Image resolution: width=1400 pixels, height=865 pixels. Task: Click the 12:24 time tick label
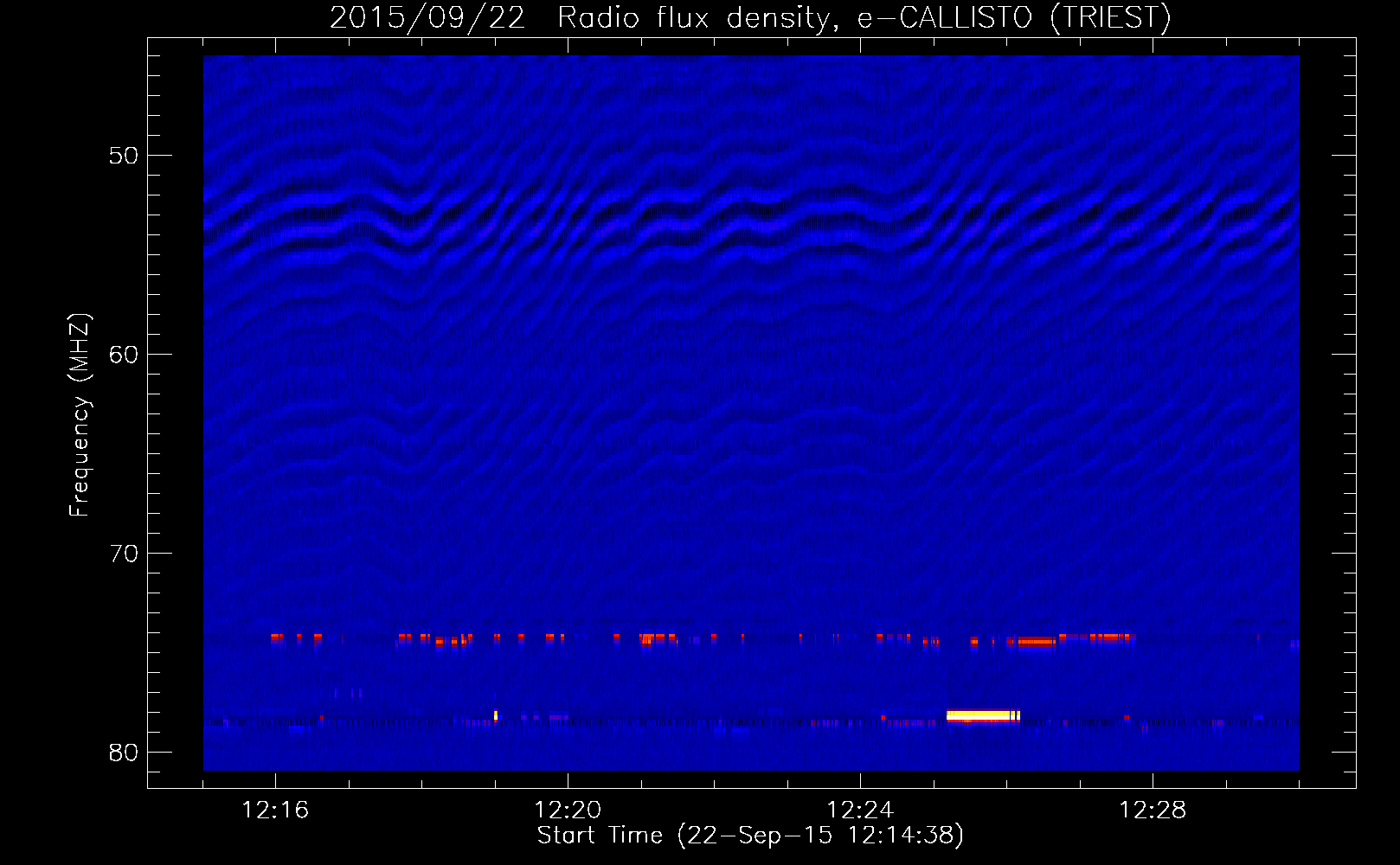860,810
